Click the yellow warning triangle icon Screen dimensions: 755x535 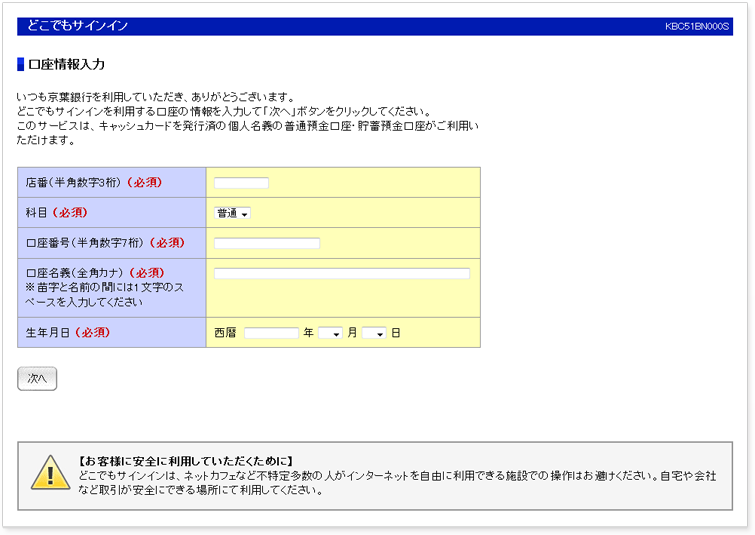[50, 472]
